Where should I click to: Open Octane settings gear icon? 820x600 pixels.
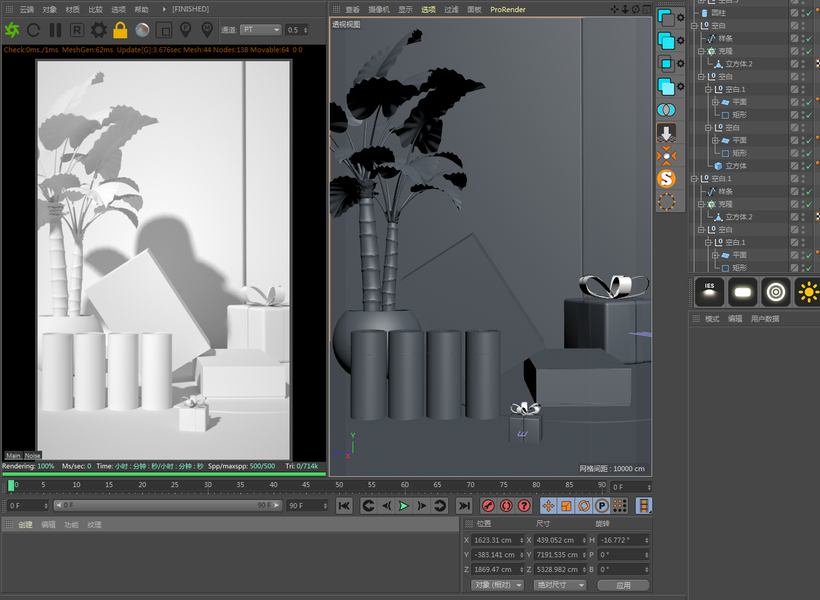point(98,30)
